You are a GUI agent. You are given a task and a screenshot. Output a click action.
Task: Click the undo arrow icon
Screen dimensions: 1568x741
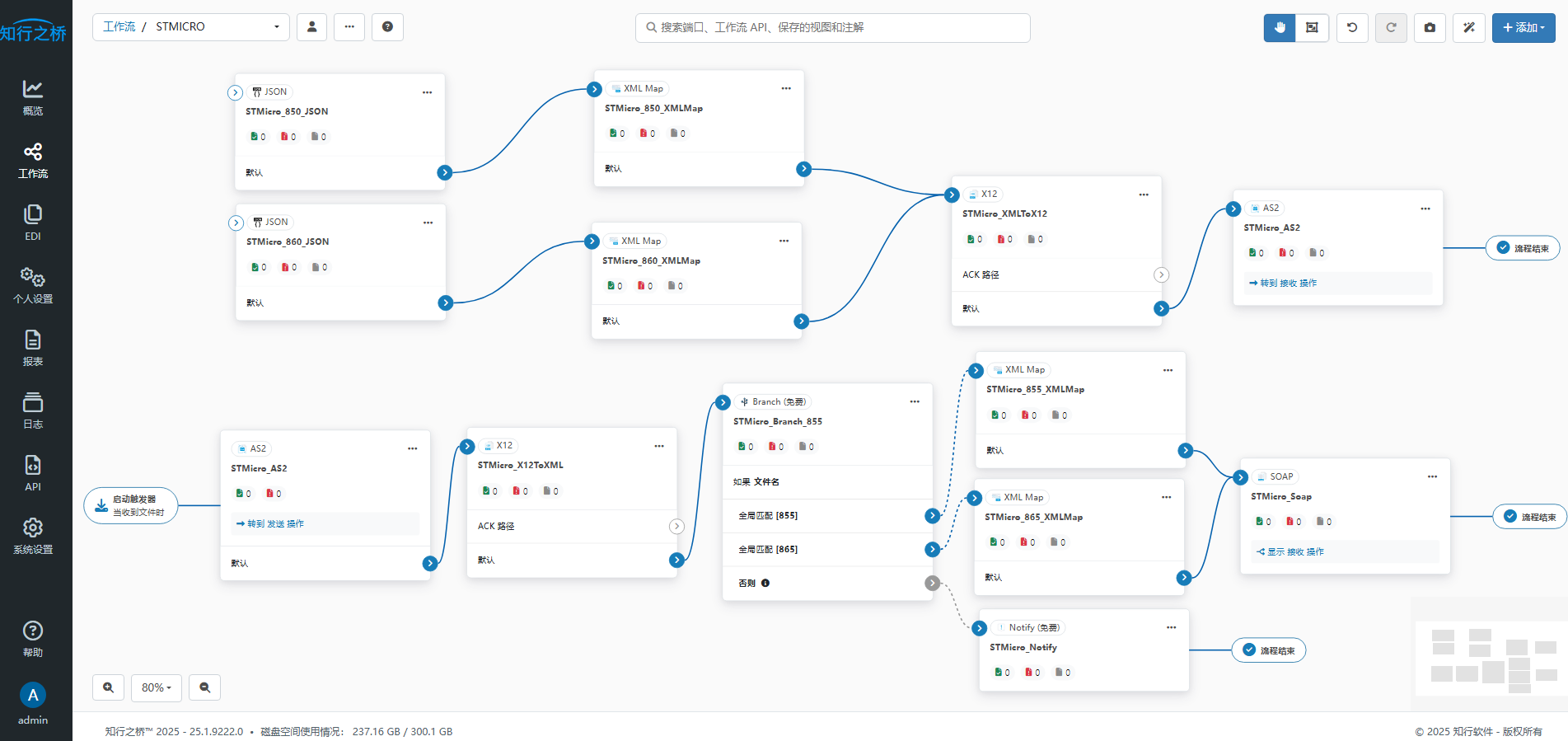1352,27
